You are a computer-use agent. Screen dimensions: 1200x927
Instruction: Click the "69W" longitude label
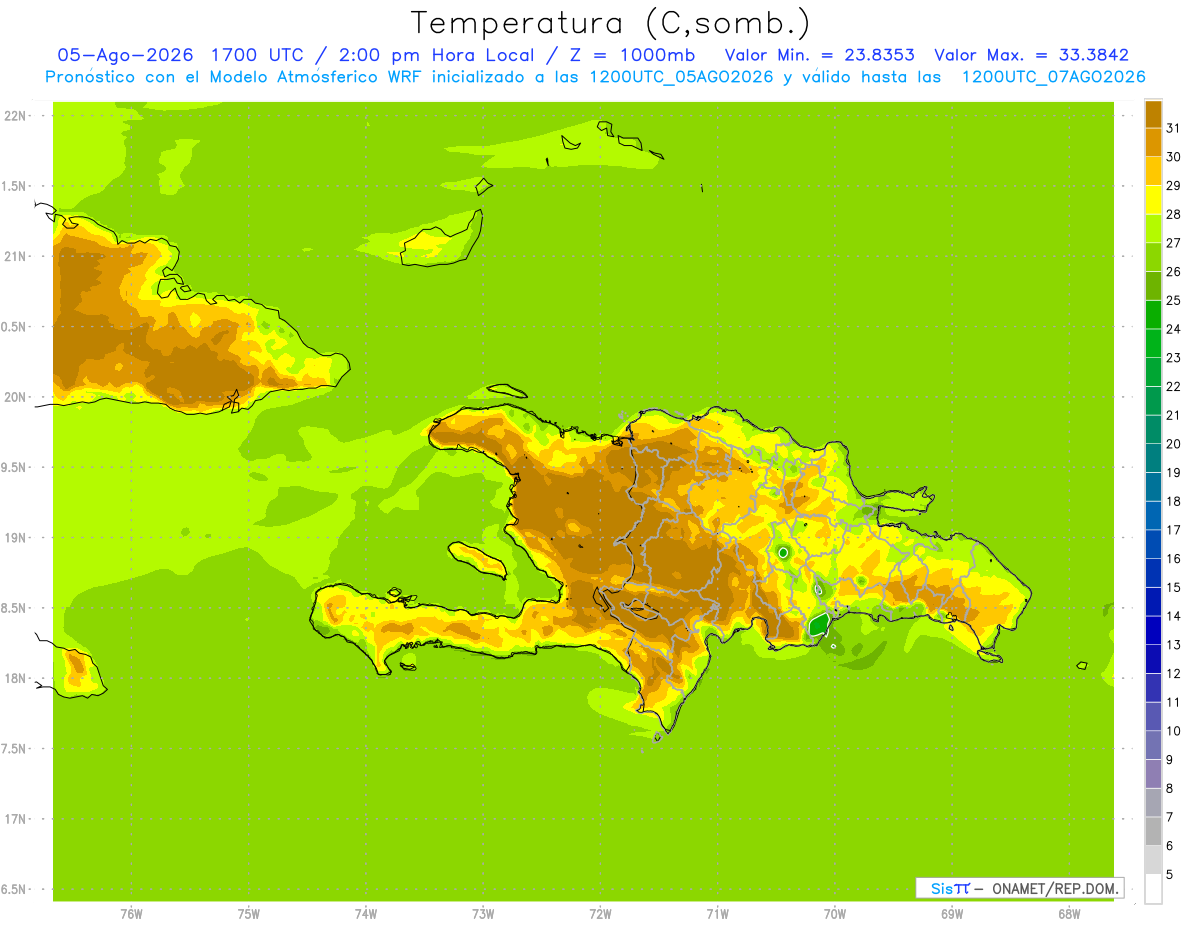(x=952, y=914)
